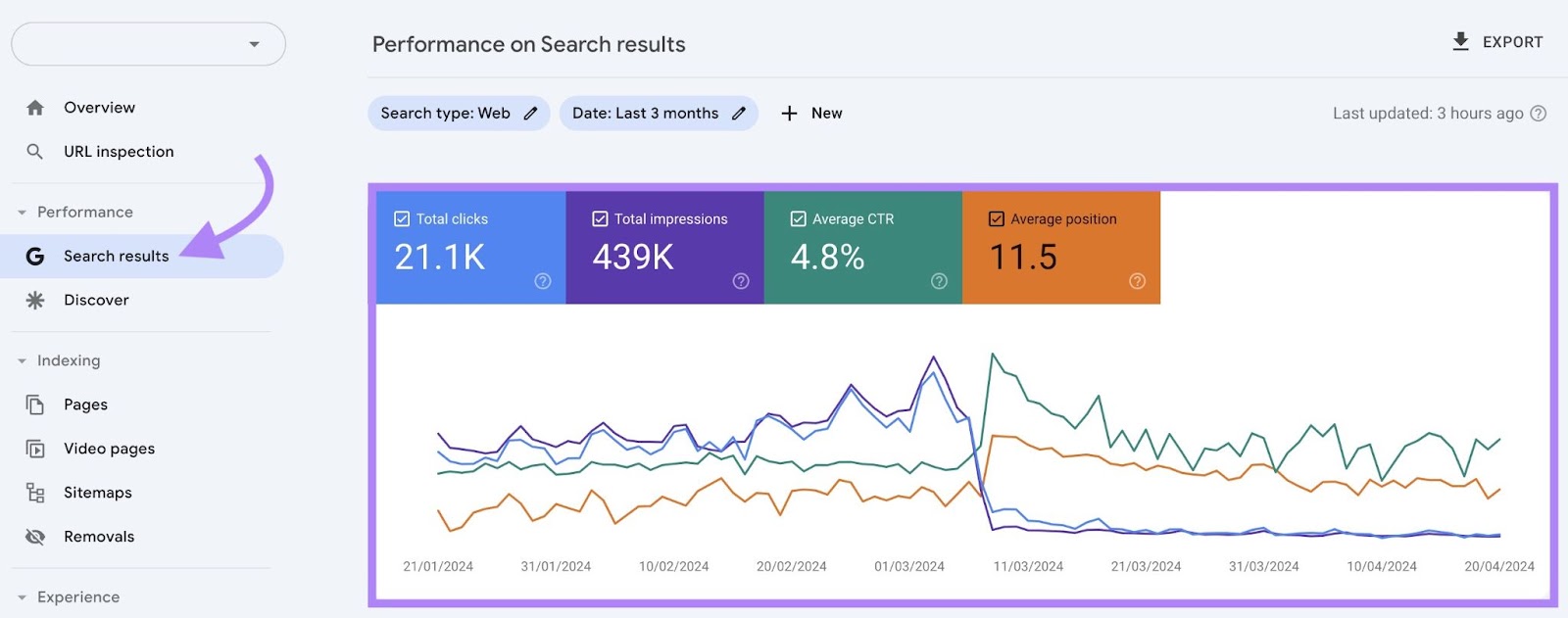1568x618 pixels.
Task: Add a New filter
Action: (x=811, y=114)
